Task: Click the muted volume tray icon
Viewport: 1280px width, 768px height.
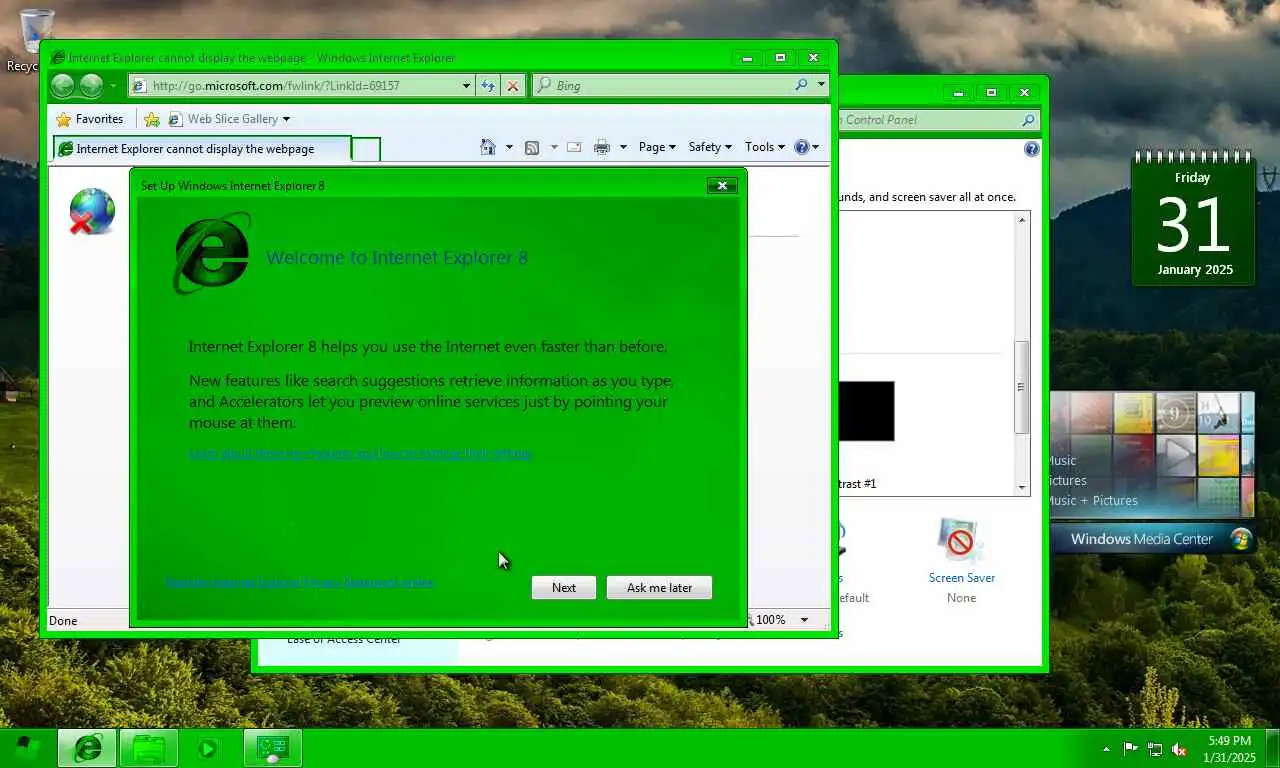Action: point(1179,748)
